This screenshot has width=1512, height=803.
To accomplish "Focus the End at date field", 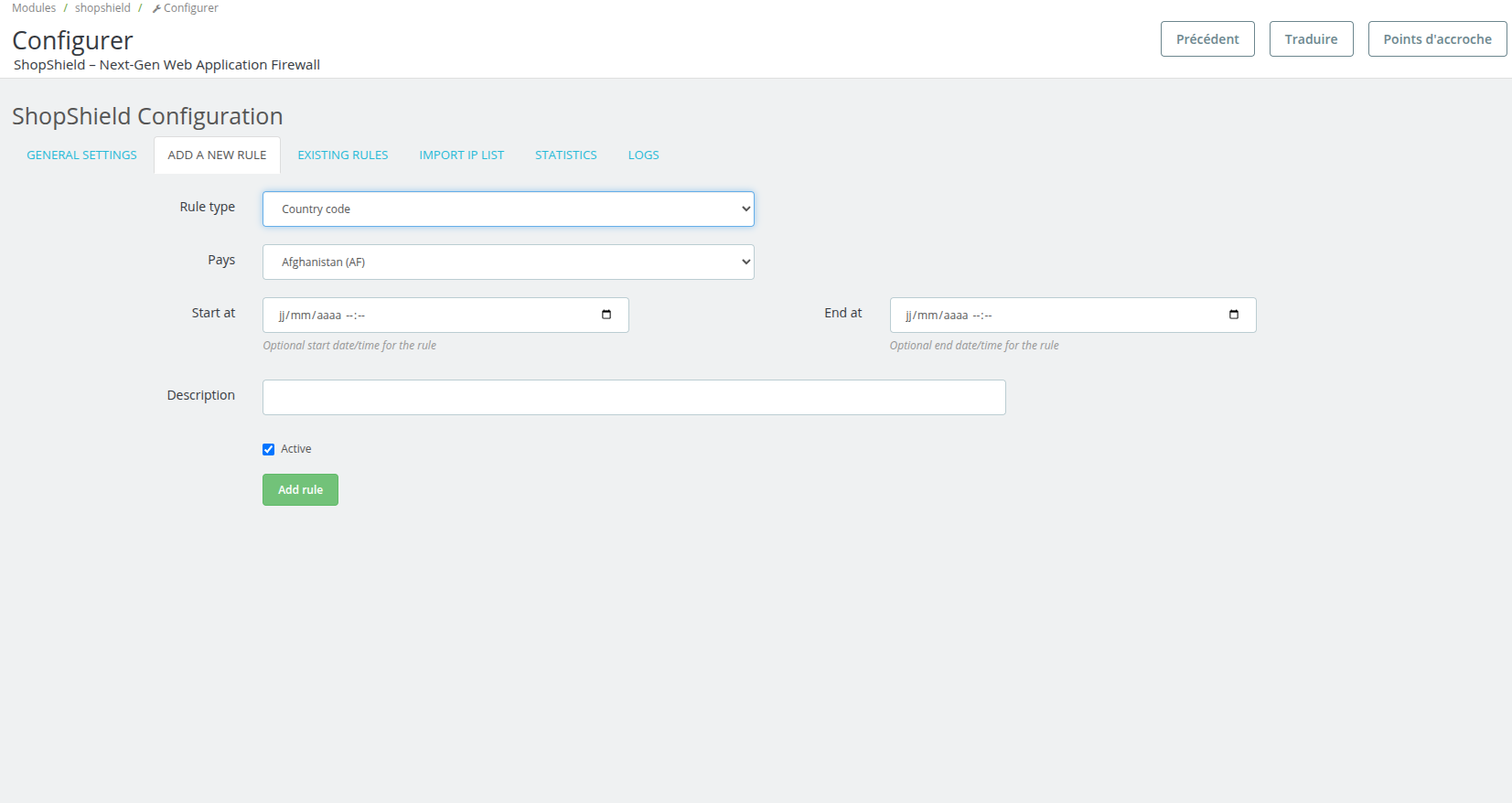I will click(x=1073, y=315).
